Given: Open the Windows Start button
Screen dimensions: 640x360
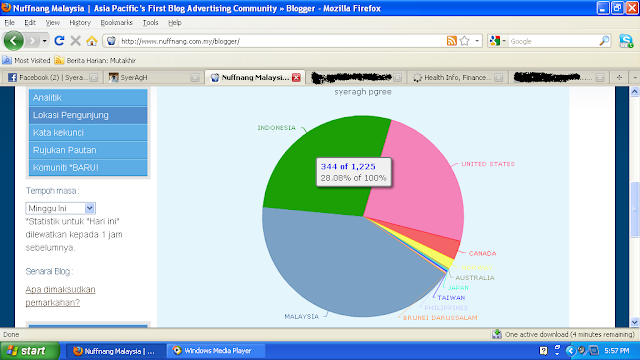Looking at the screenshot, I should [30, 351].
